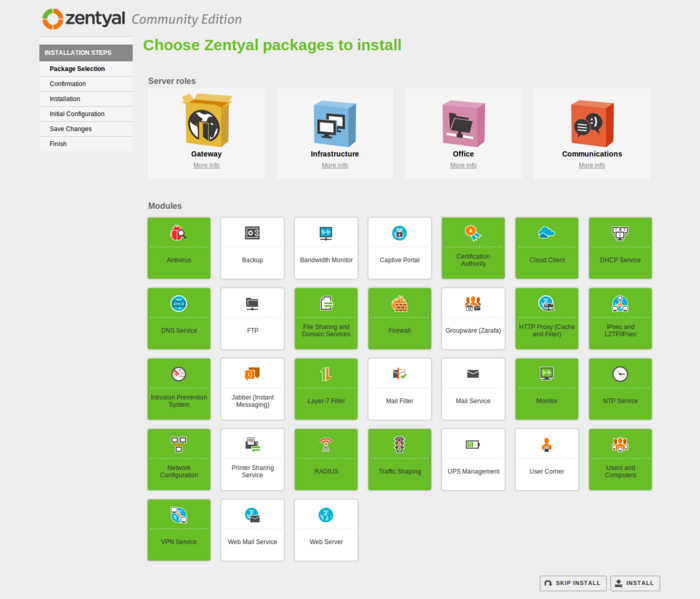Select the FTP module icon
This screenshot has height=599, width=700.
pos(252,303)
